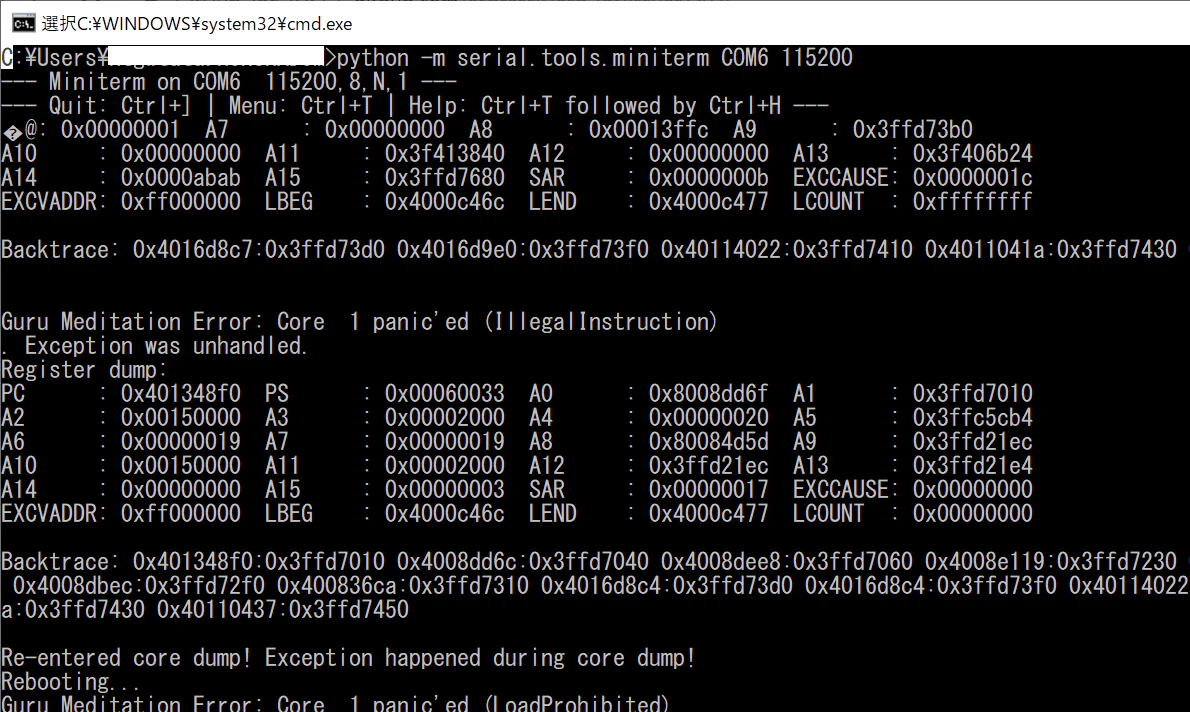Click 'COM6 115200' at end of the command line

[x=786, y=58]
